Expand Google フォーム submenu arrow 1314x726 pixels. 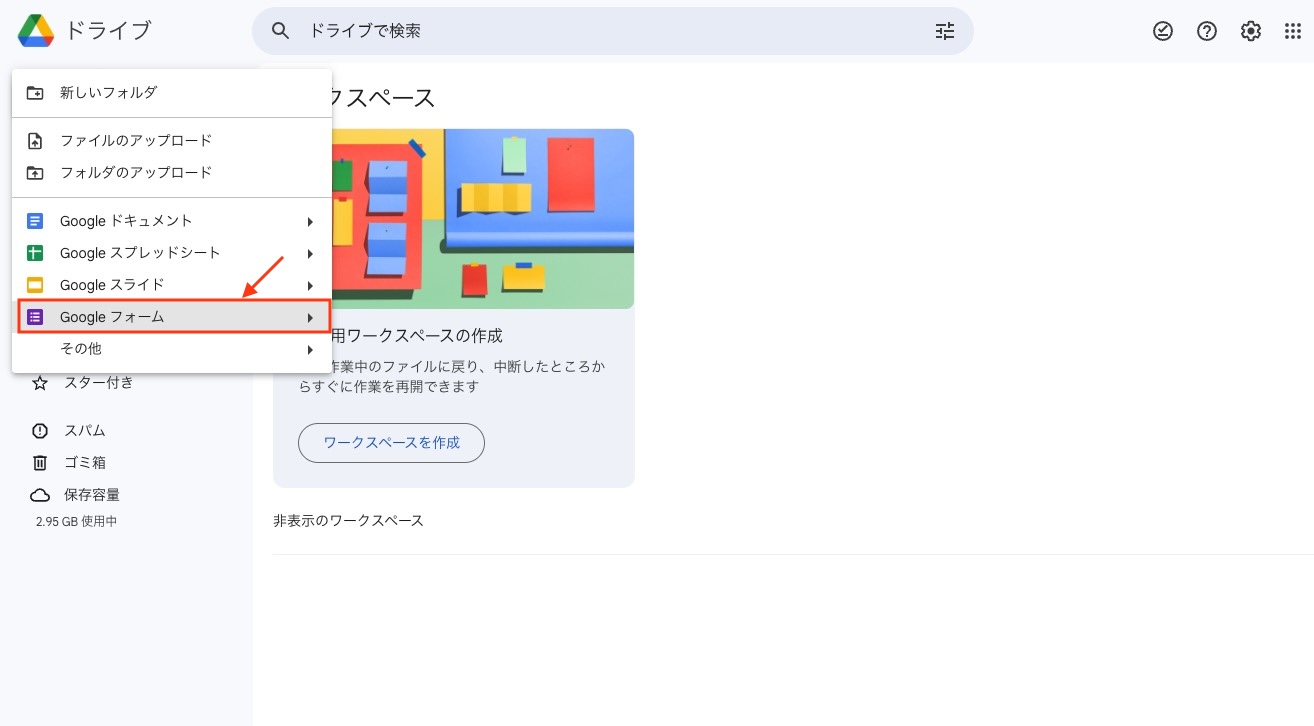point(310,317)
